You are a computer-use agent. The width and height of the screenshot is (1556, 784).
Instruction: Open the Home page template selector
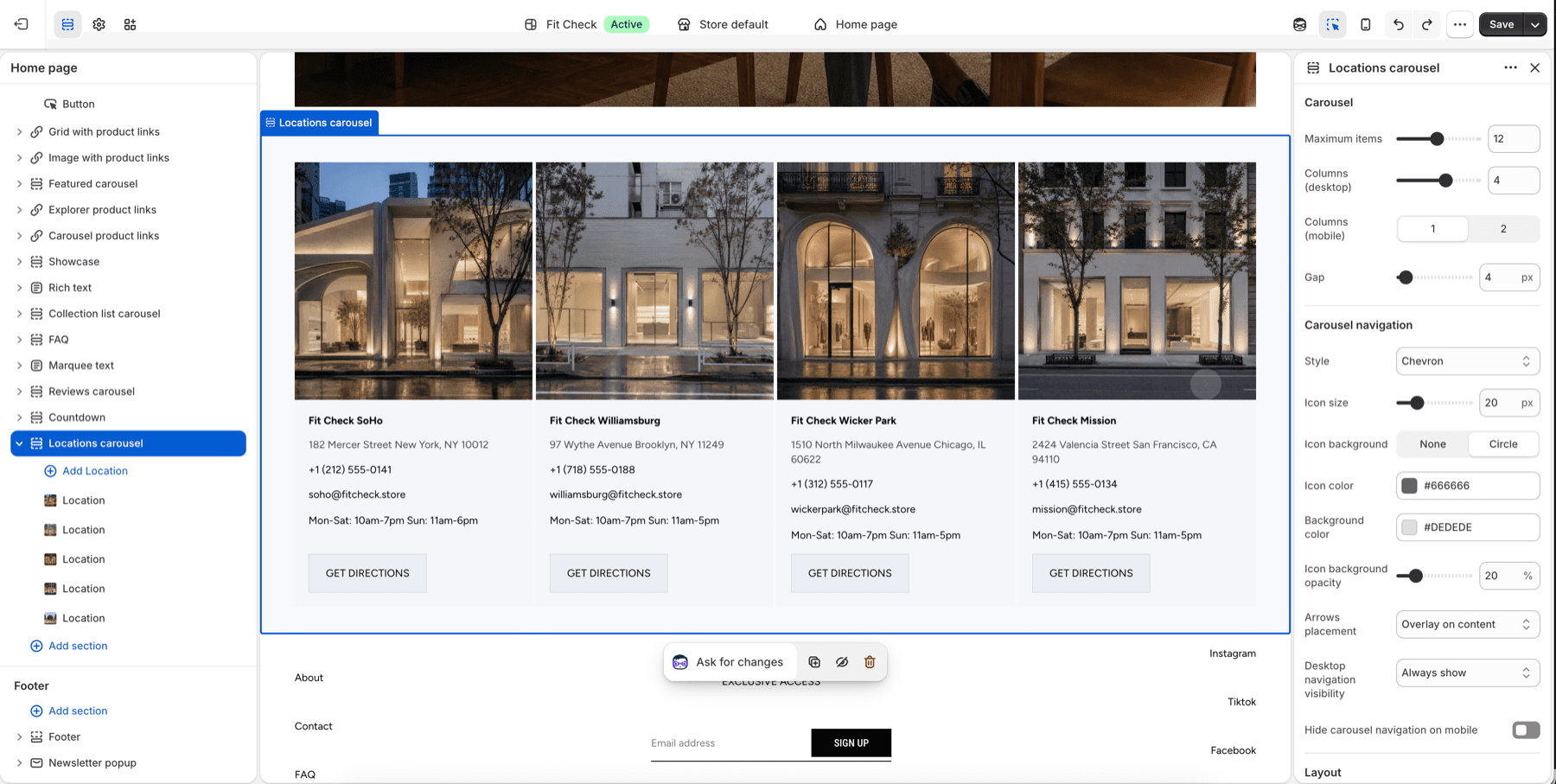click(x=856, y=24)
